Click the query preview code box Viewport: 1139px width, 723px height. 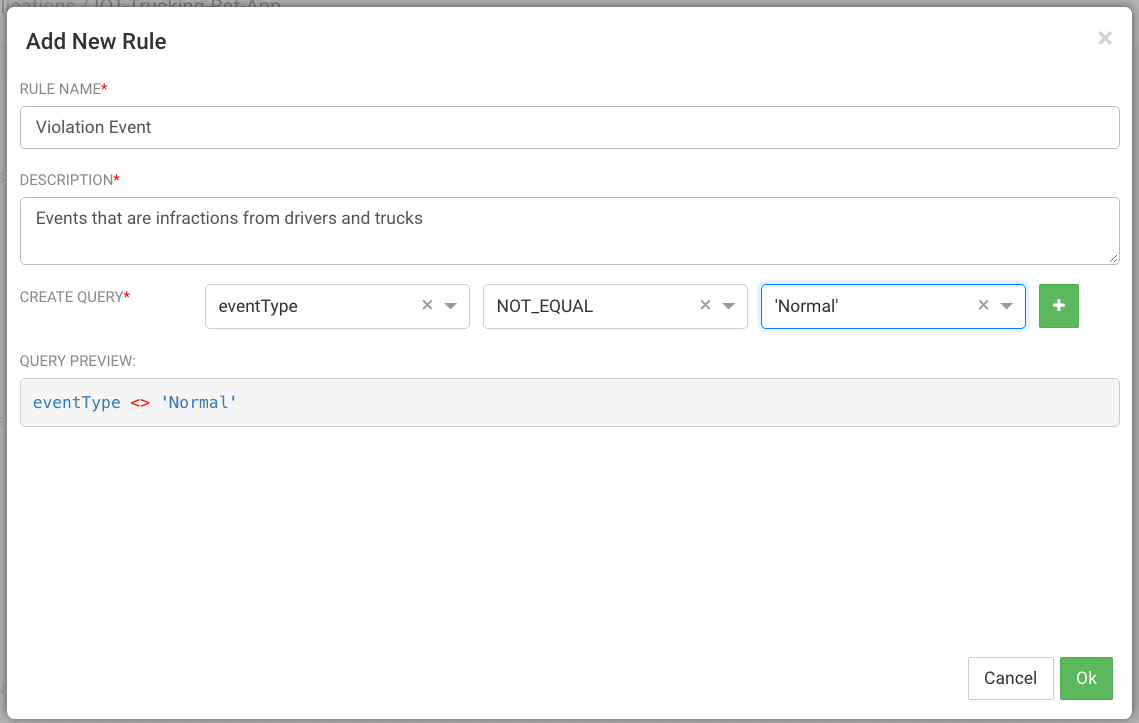click(x=570, y=403)
